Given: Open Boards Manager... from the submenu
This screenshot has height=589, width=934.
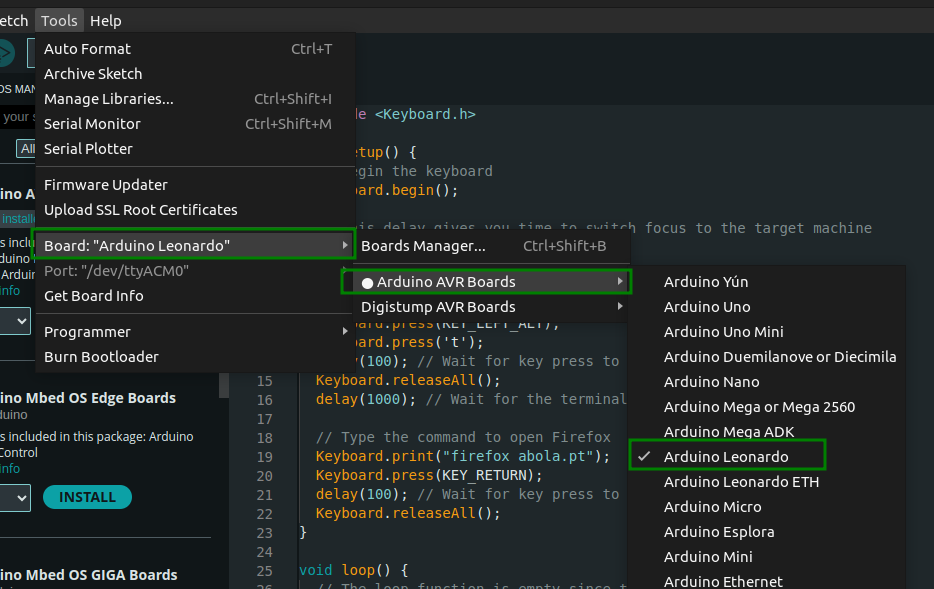Looking at the screenshot, I should coord(423,246).
